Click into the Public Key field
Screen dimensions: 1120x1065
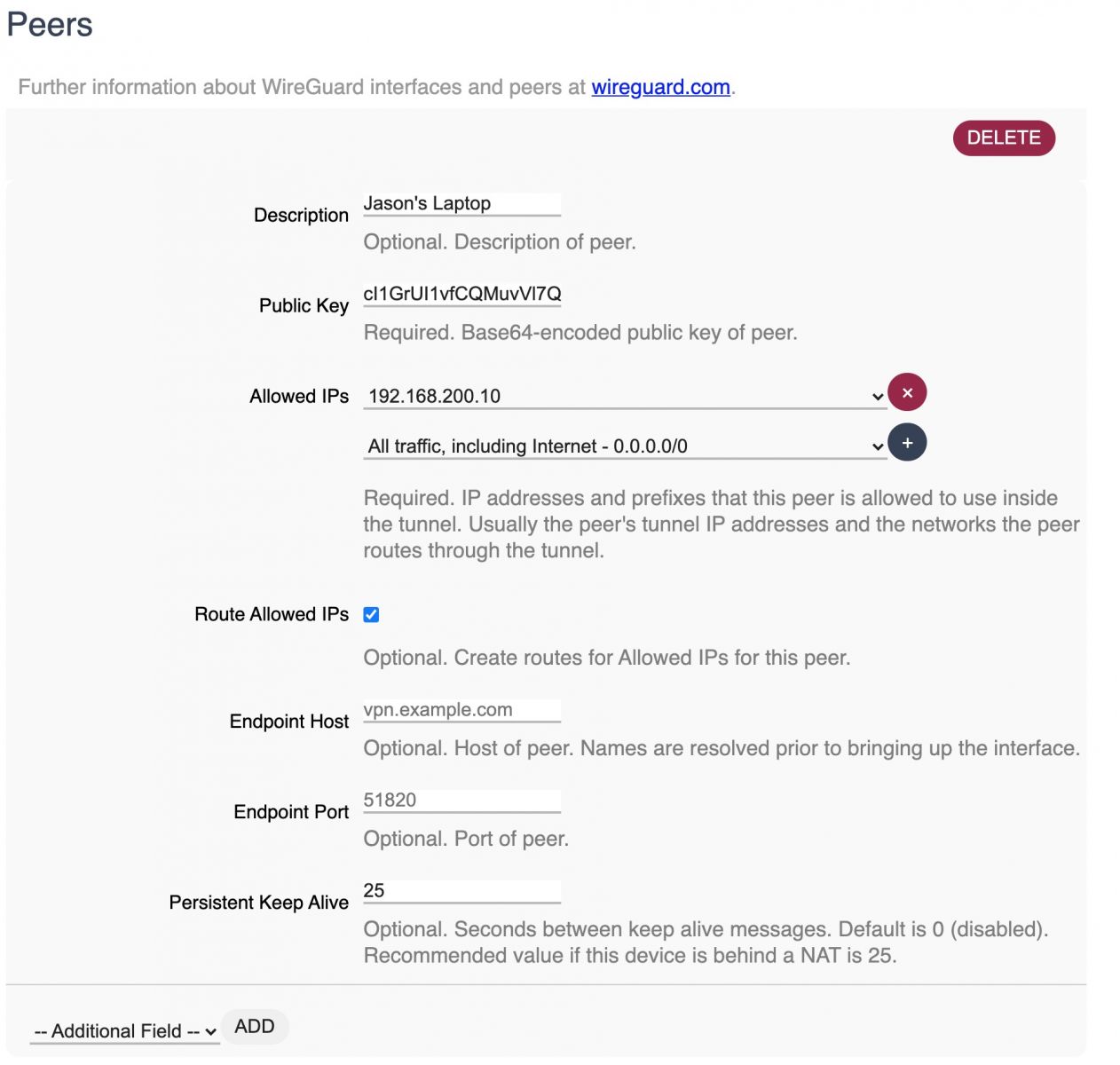[x=461, y=295]
